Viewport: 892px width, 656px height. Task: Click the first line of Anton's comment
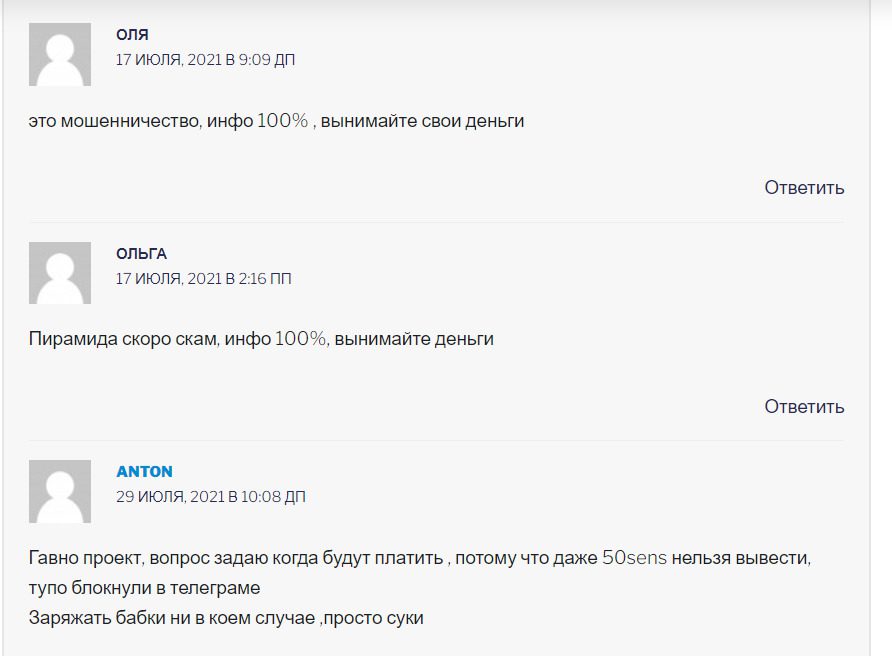[420, 558]
